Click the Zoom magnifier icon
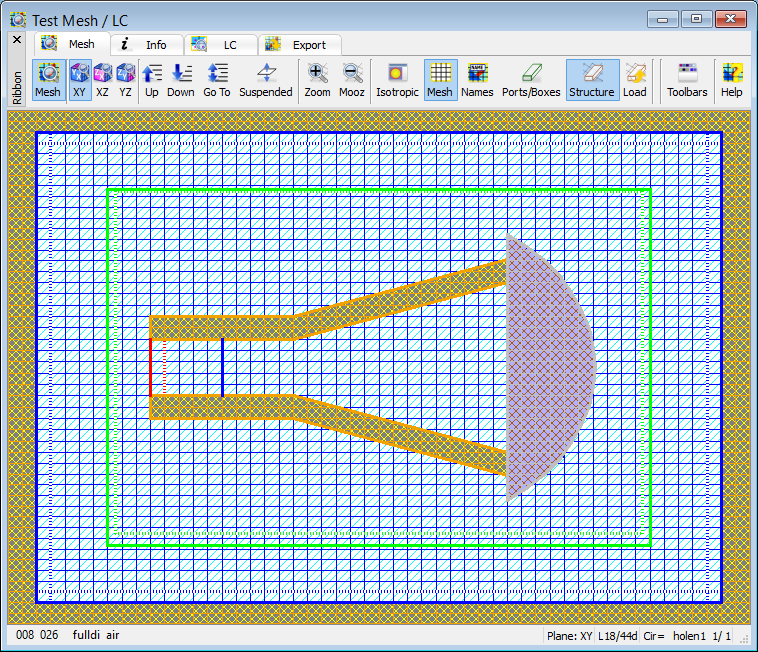The image size is (758, 652). [317, 79]
